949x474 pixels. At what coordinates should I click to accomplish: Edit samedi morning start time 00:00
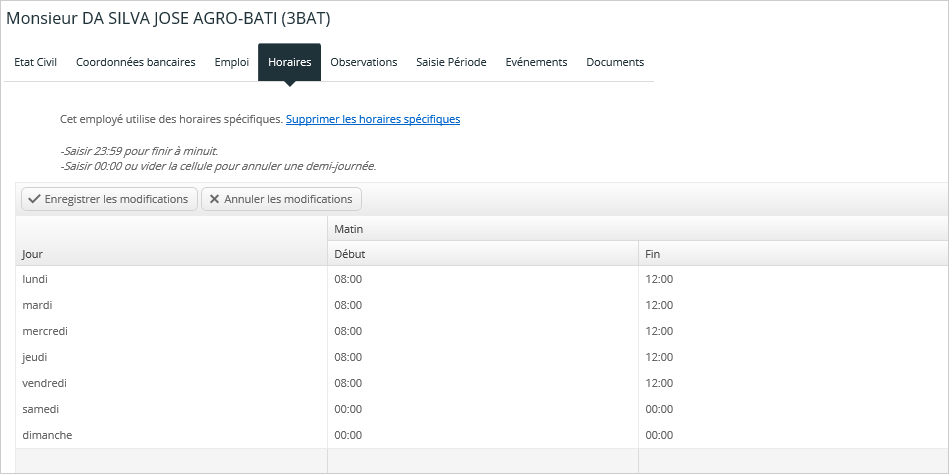point(483,409)
